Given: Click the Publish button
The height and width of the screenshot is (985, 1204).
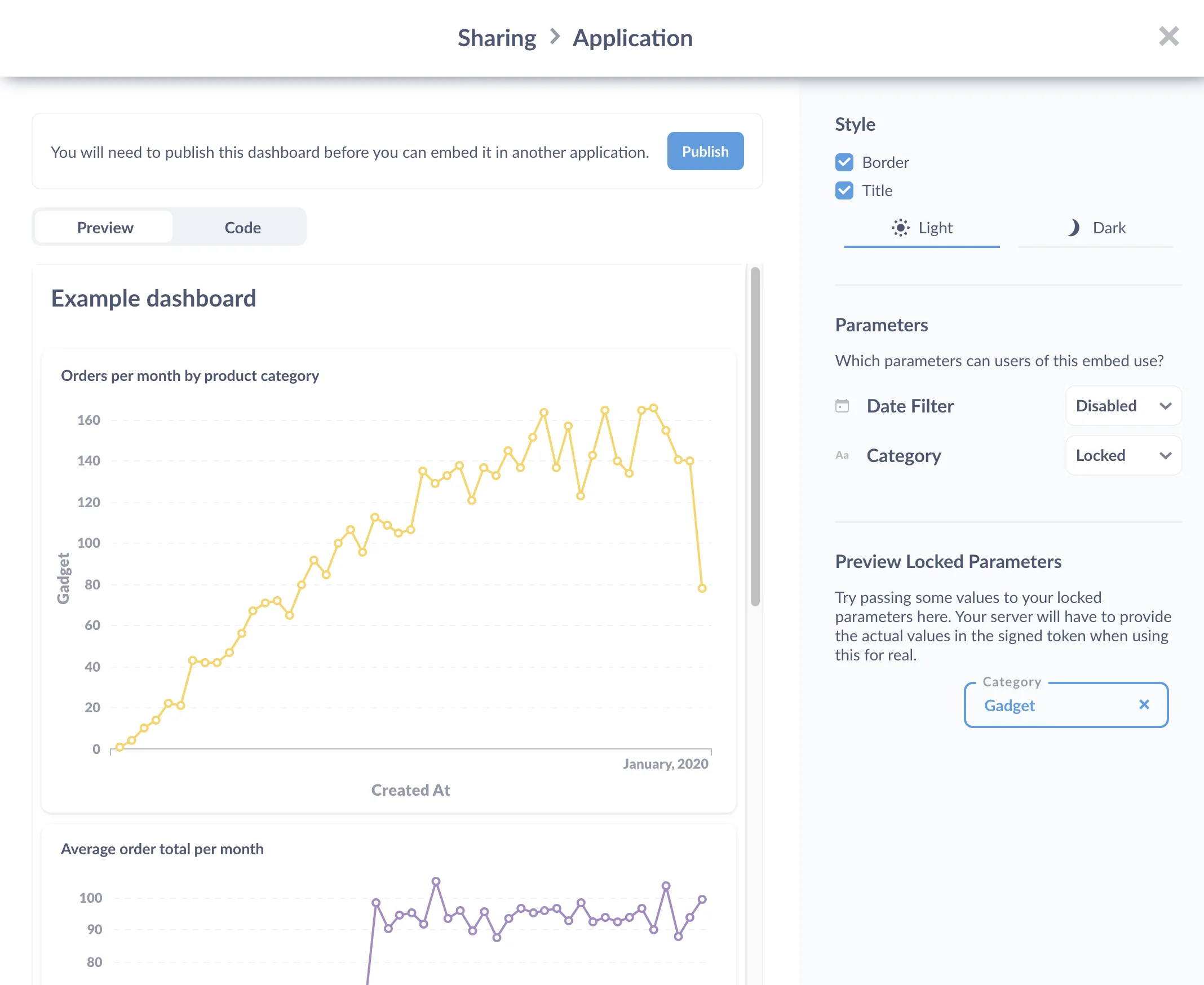Looking at the screenshot, I should pyautogui.click(x=705, y=151).
